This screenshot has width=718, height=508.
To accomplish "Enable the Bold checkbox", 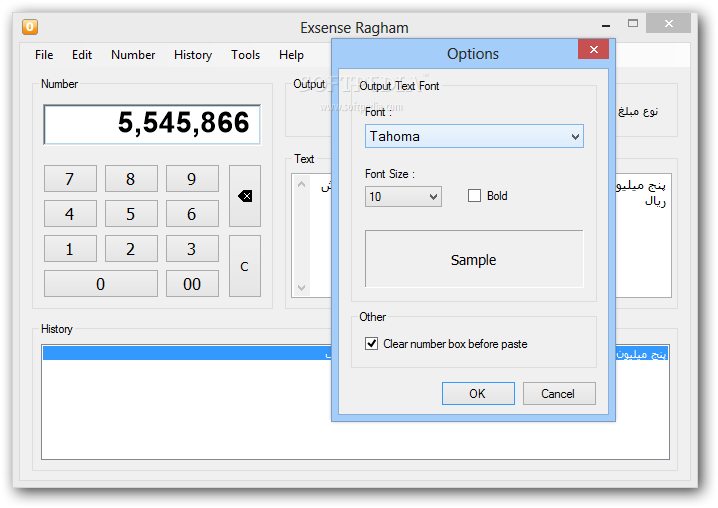I will (474, 196).
